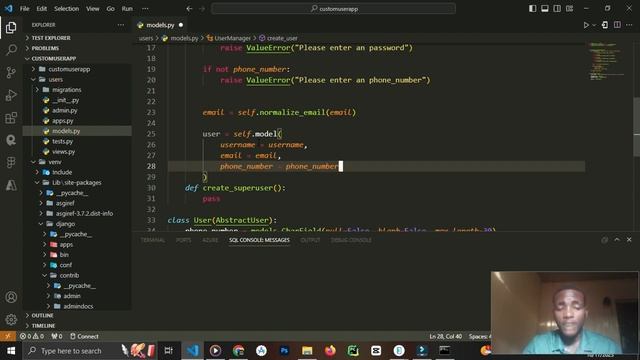Open the run options dropdown arrow
640x360 pixels.
point(594,25)
